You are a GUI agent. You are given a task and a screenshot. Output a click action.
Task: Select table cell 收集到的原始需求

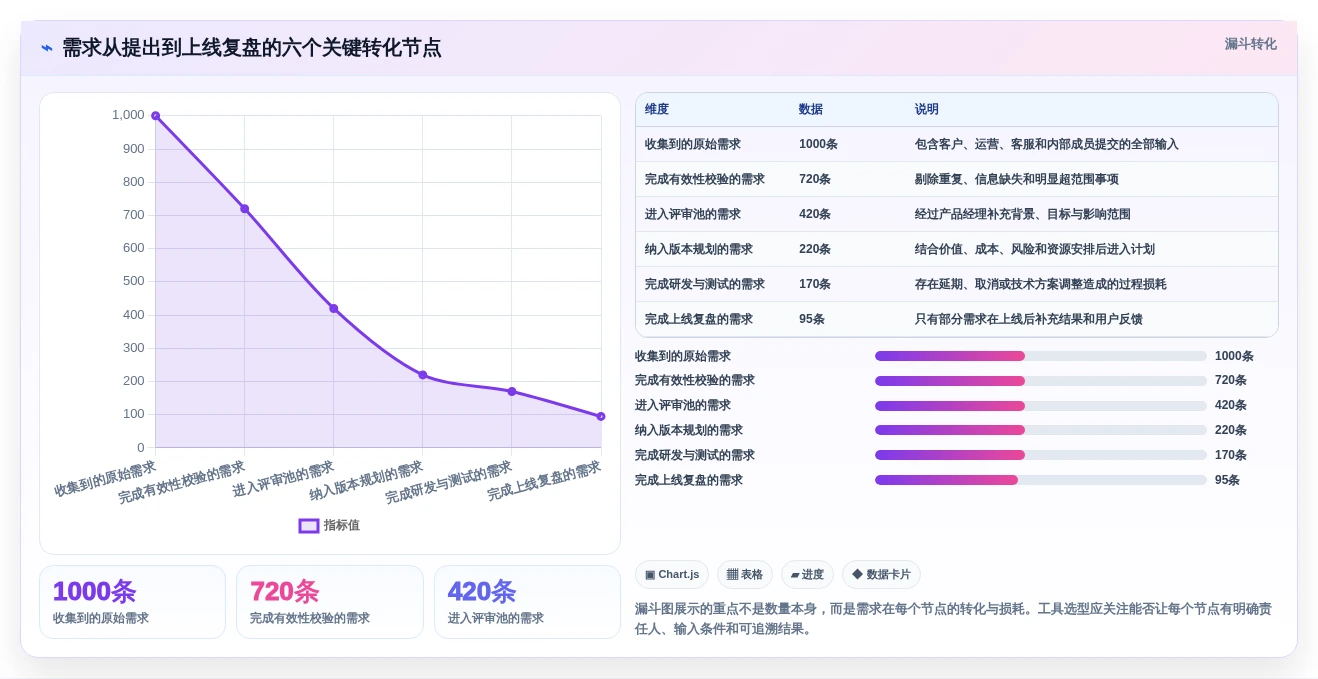693,144
